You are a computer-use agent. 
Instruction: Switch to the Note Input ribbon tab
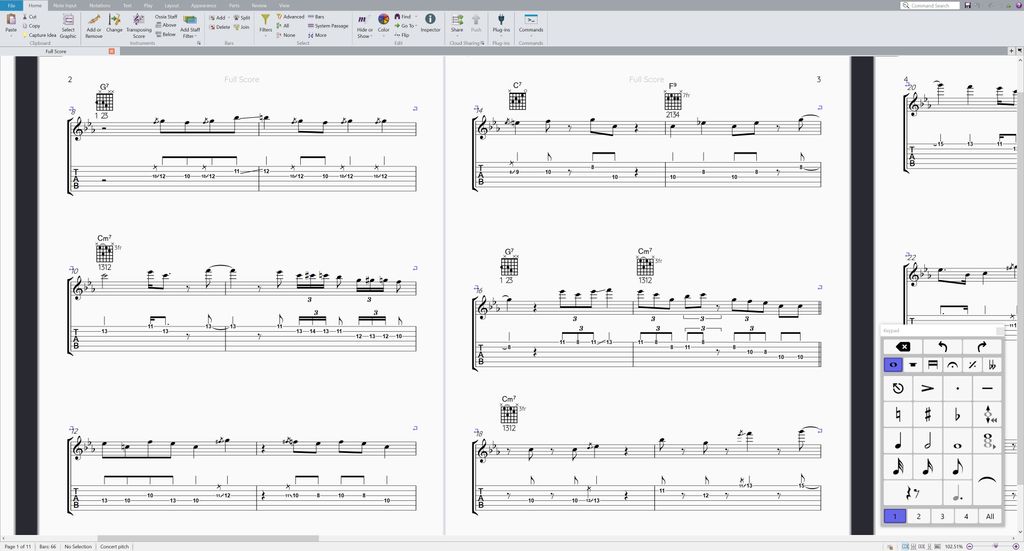click(x=64, y=5)
